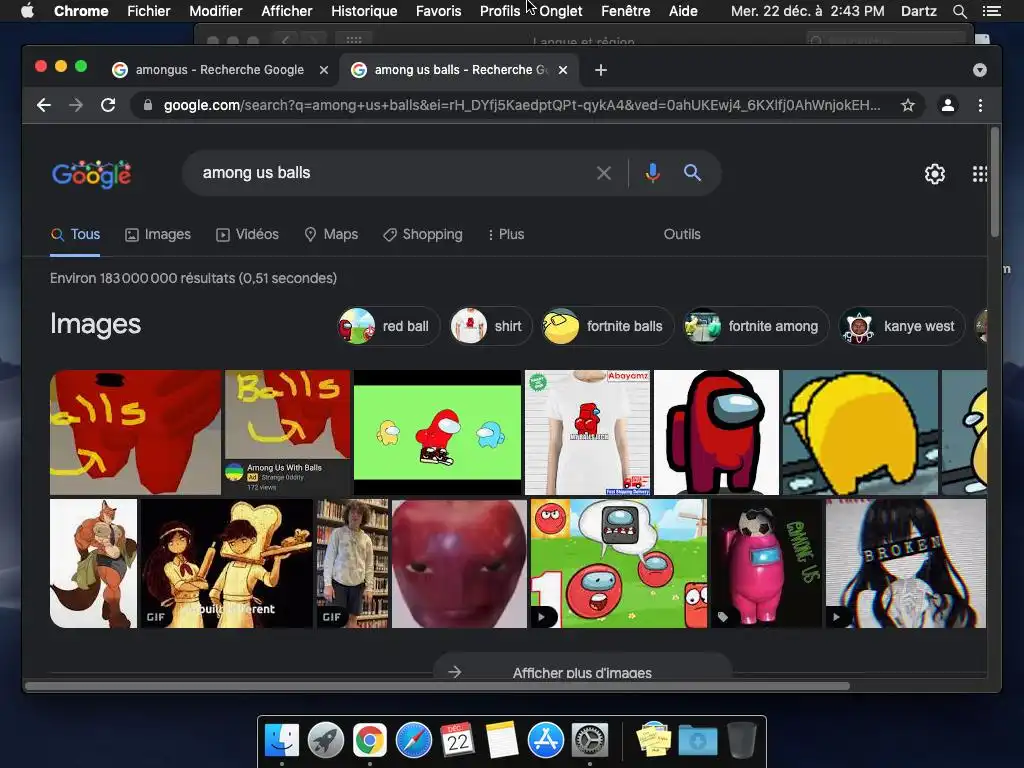This screenshot has height=768, width=1024.
Task: Open the red face apple image
Action: [x=459, y=564]
